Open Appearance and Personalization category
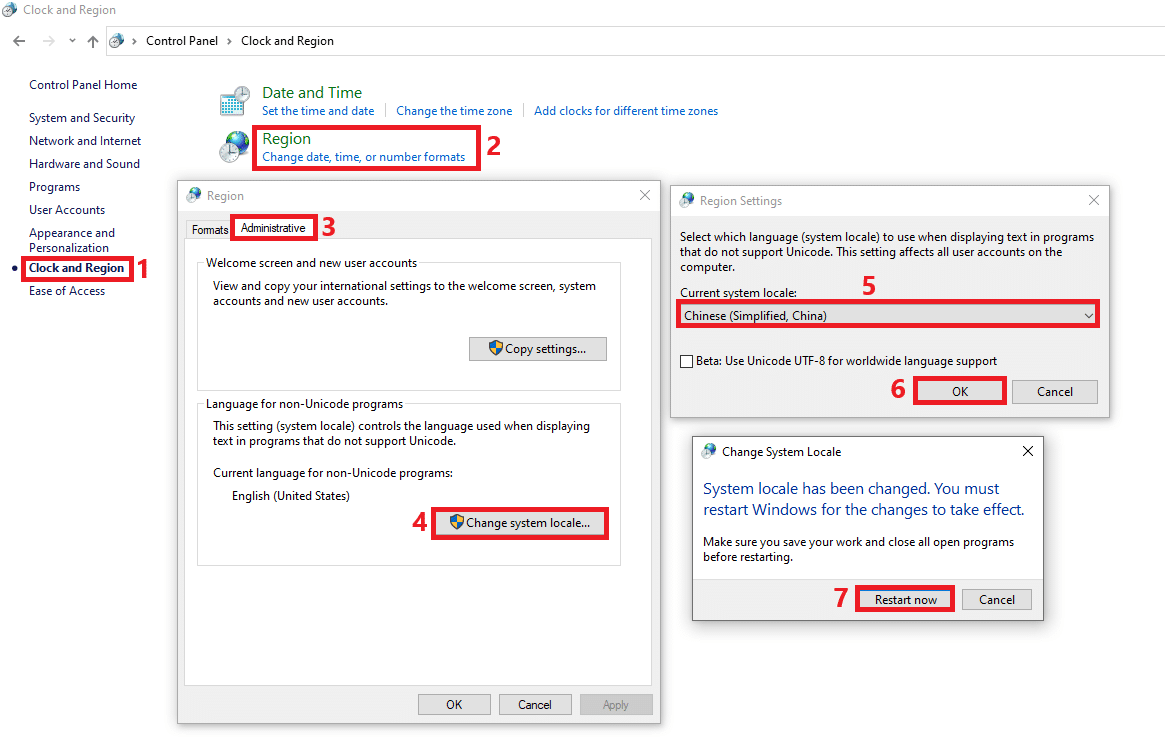 (72, 240)
